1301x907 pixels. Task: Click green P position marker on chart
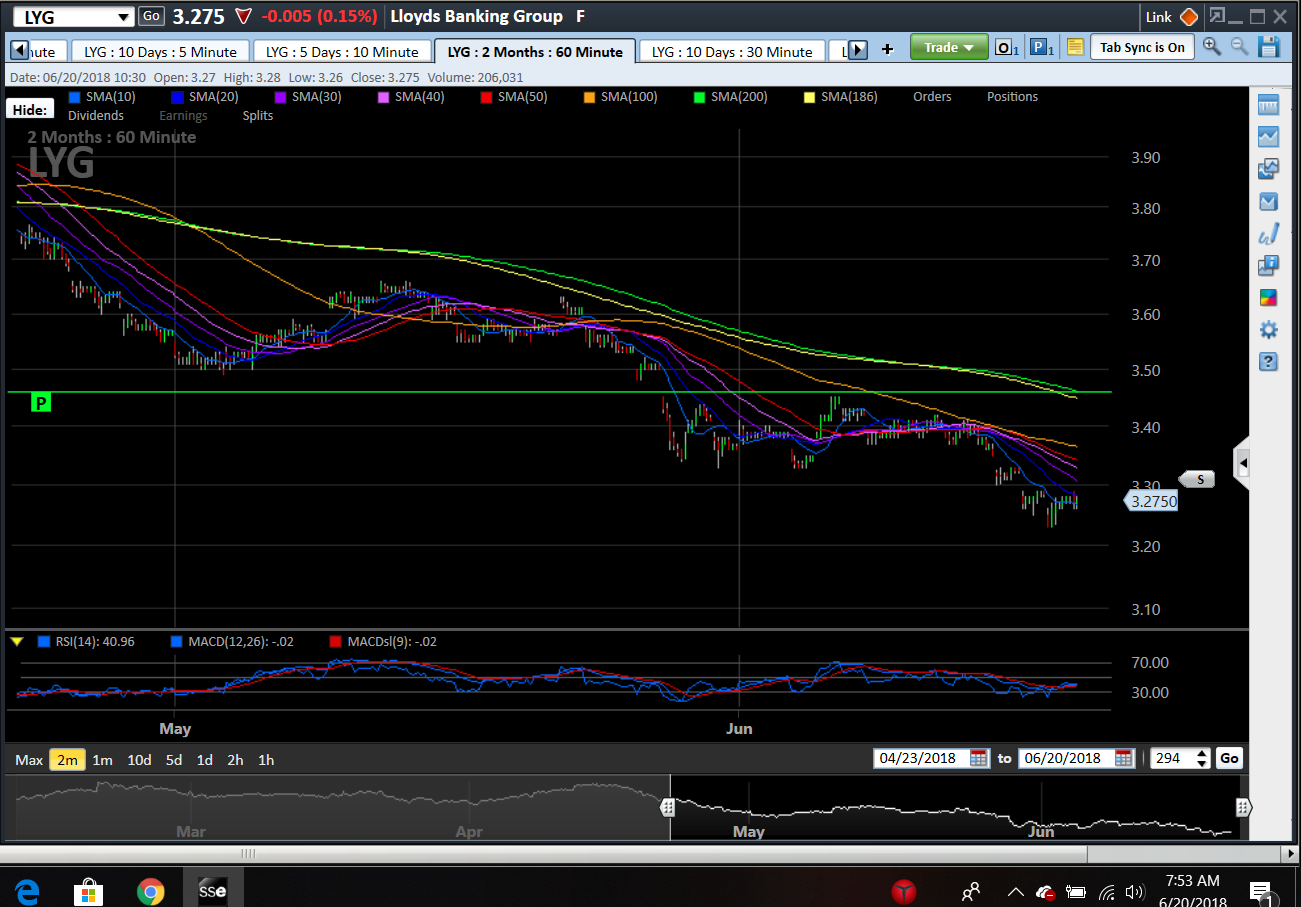coord(41,403)
